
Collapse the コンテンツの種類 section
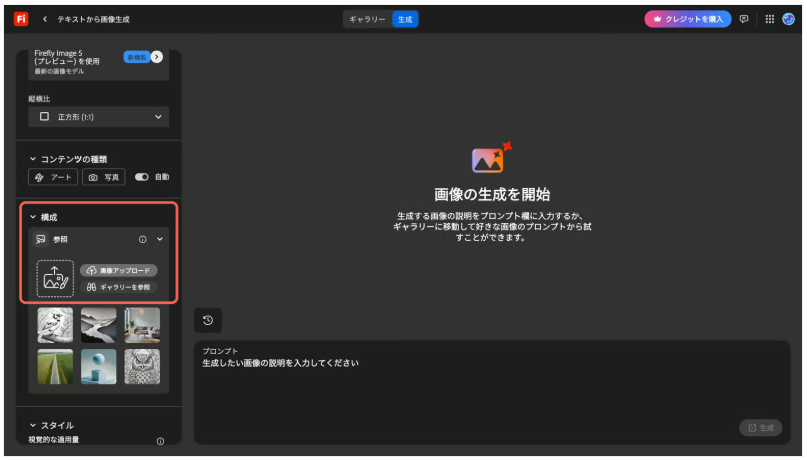(x=33, y=159)
